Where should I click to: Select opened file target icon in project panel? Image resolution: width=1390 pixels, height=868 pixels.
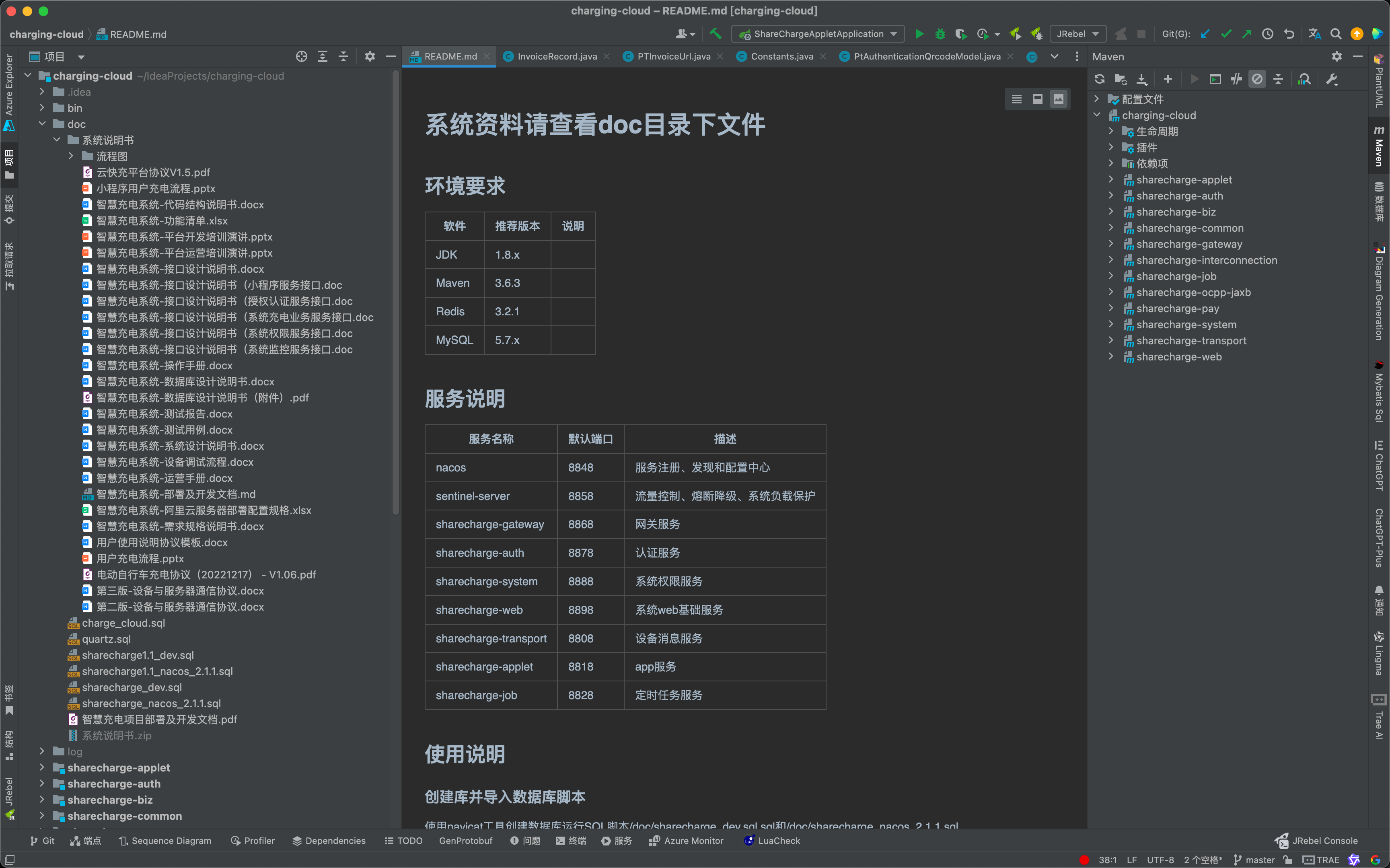click(301, 56)
